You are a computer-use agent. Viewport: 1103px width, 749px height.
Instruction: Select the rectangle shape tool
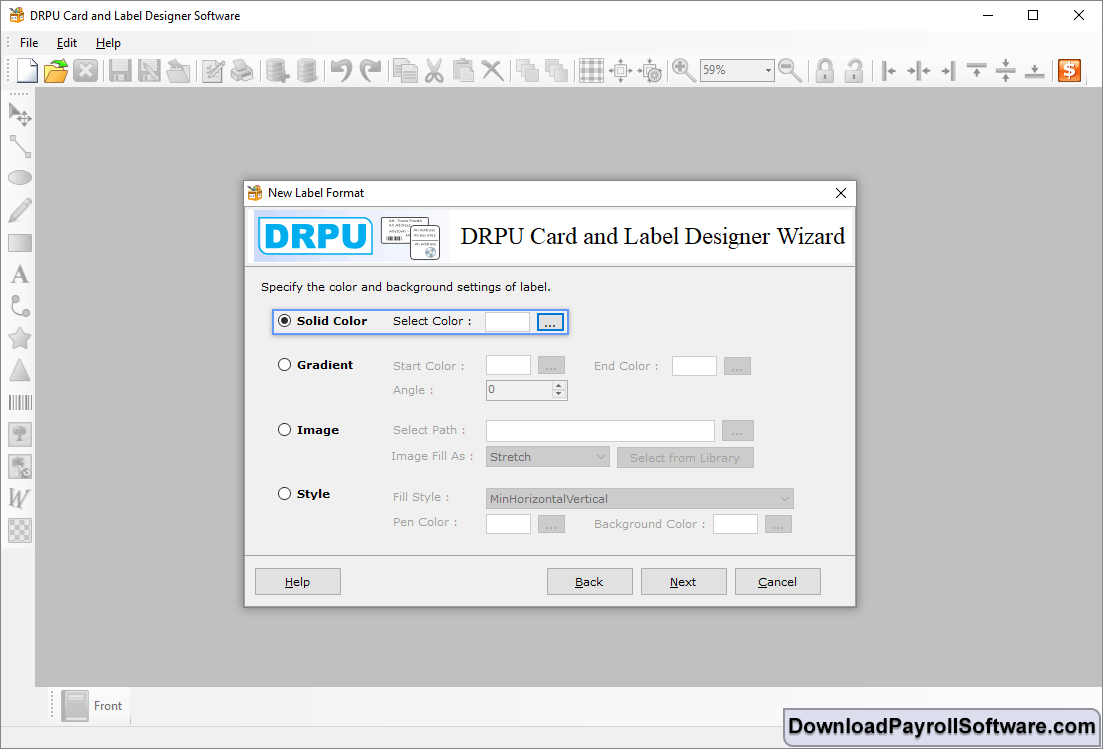point(20,243)
